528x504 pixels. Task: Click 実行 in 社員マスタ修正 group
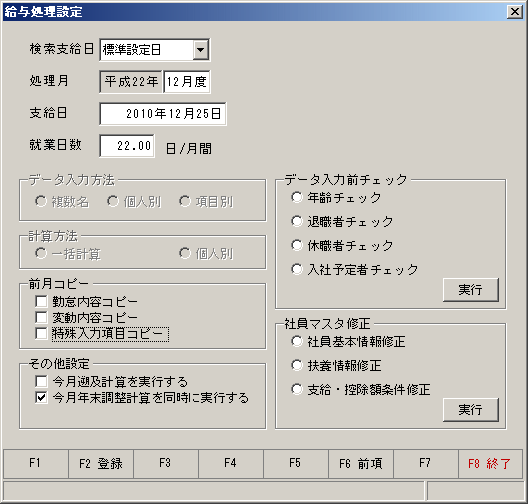470,410
